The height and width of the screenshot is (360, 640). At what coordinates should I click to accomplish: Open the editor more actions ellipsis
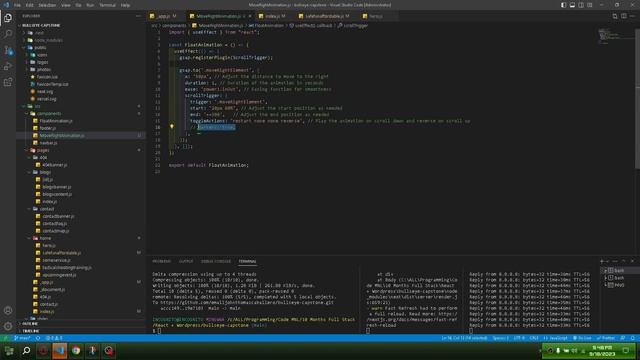pos(632,16)
